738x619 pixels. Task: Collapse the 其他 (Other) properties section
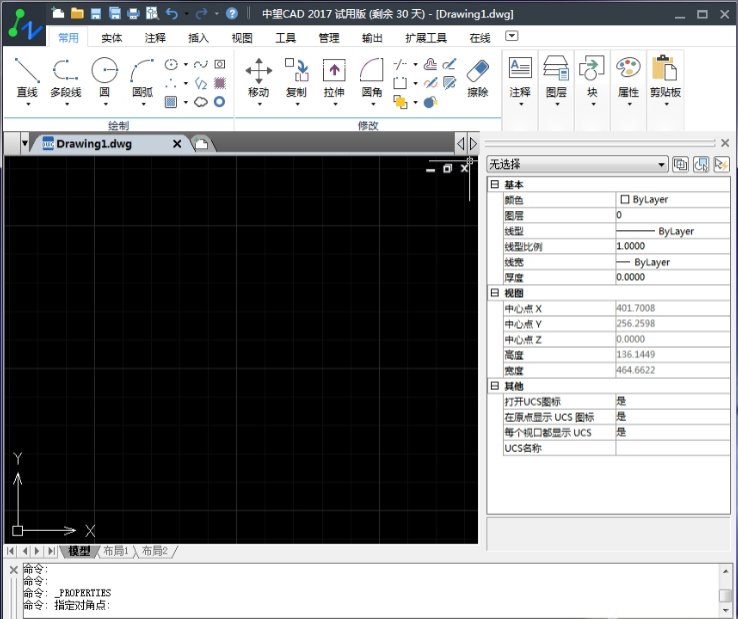pyautogui.click(x=495, y=386)
